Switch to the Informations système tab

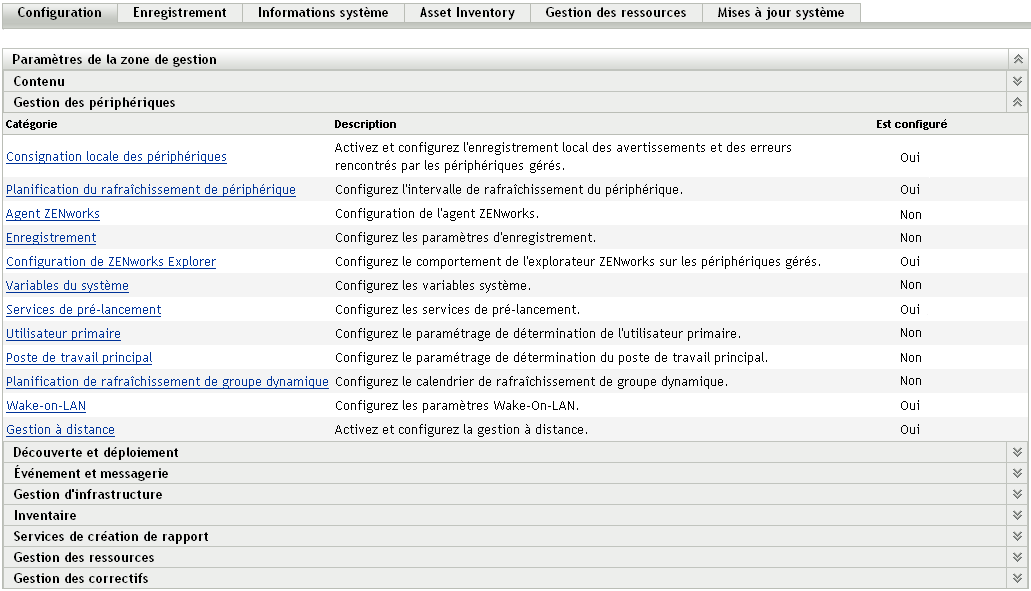pyautogui.click(x=322, y=13)
